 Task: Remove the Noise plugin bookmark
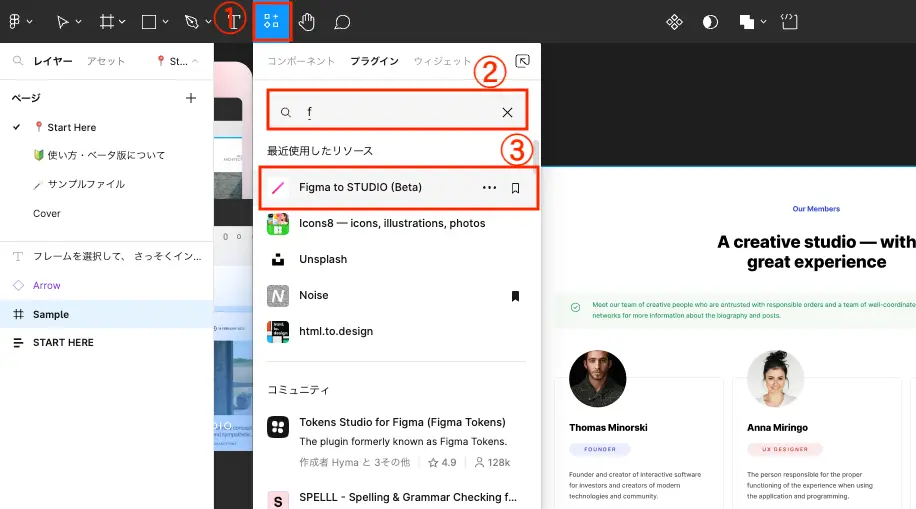[515, 296]
